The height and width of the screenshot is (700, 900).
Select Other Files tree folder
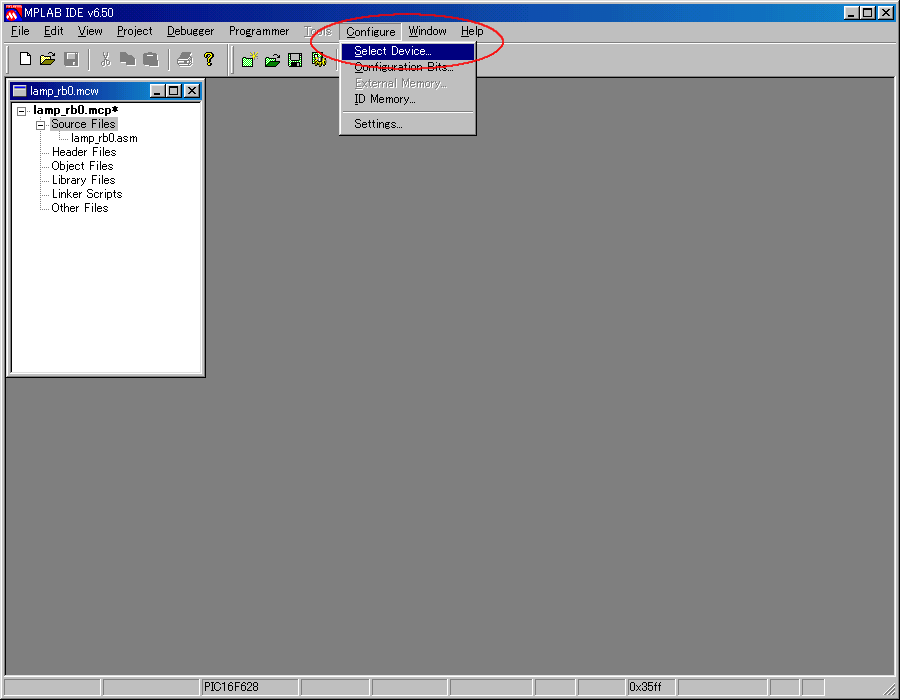pyautogui.click(x=80, y=208)
